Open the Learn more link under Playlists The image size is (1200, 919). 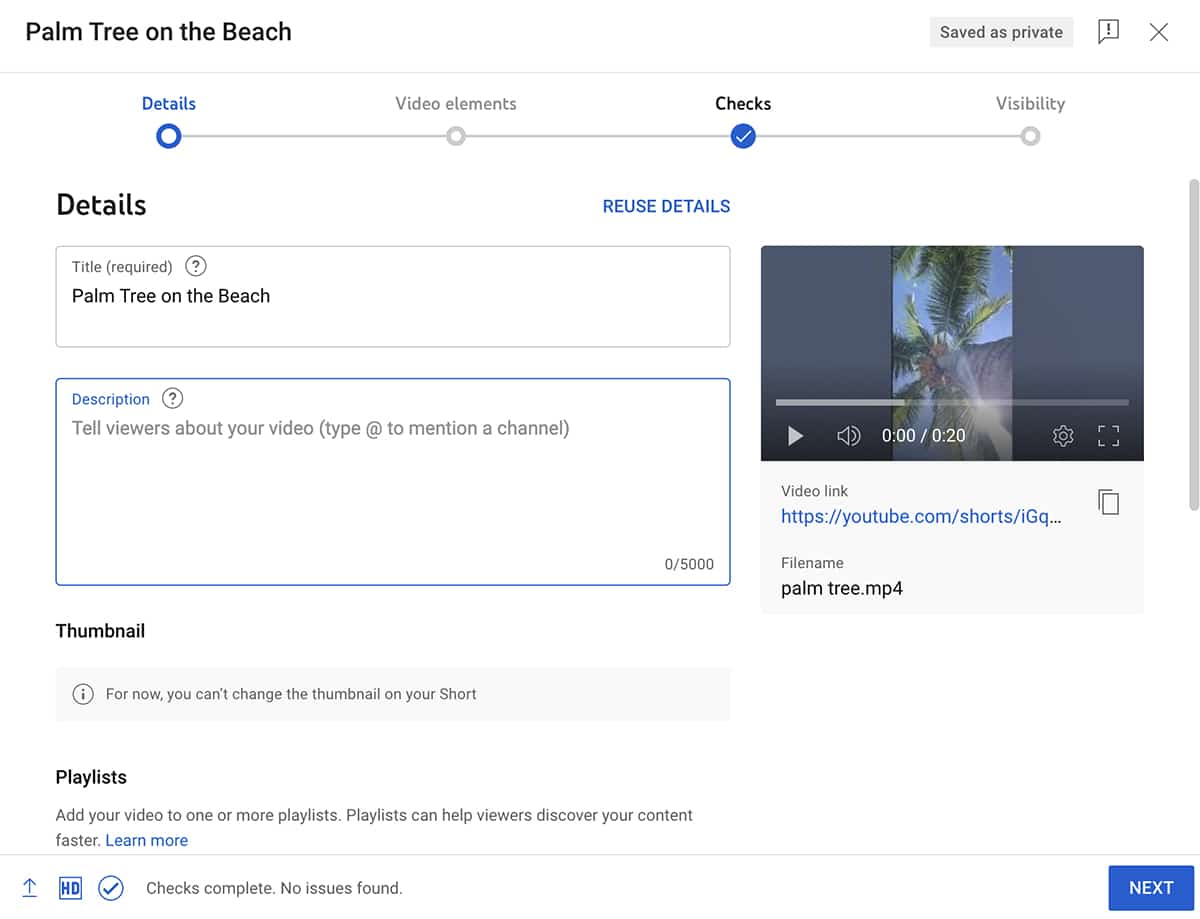(146, 840)
